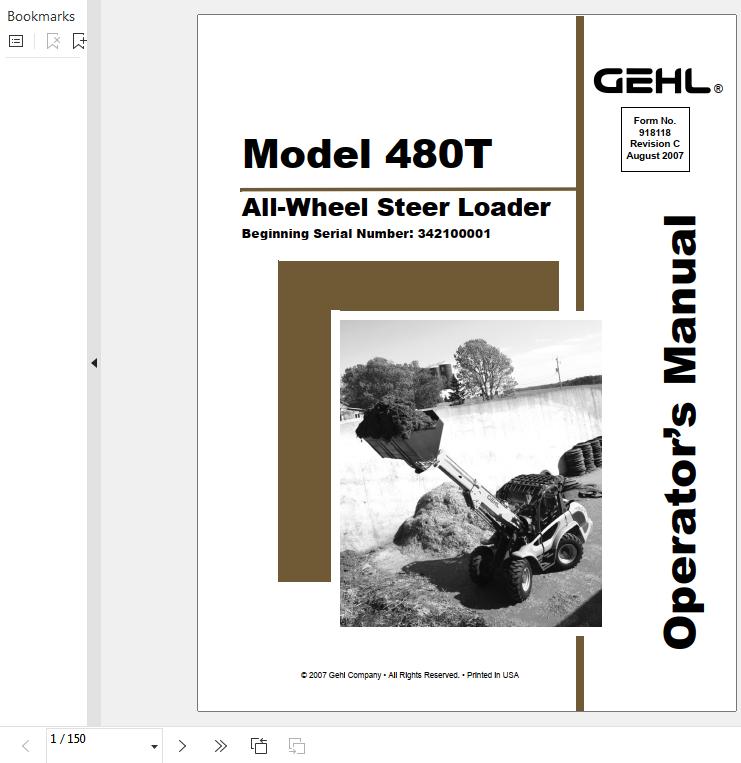Click the GEHL logo
This screenshot has height=763, width=741.
[658, 81]
